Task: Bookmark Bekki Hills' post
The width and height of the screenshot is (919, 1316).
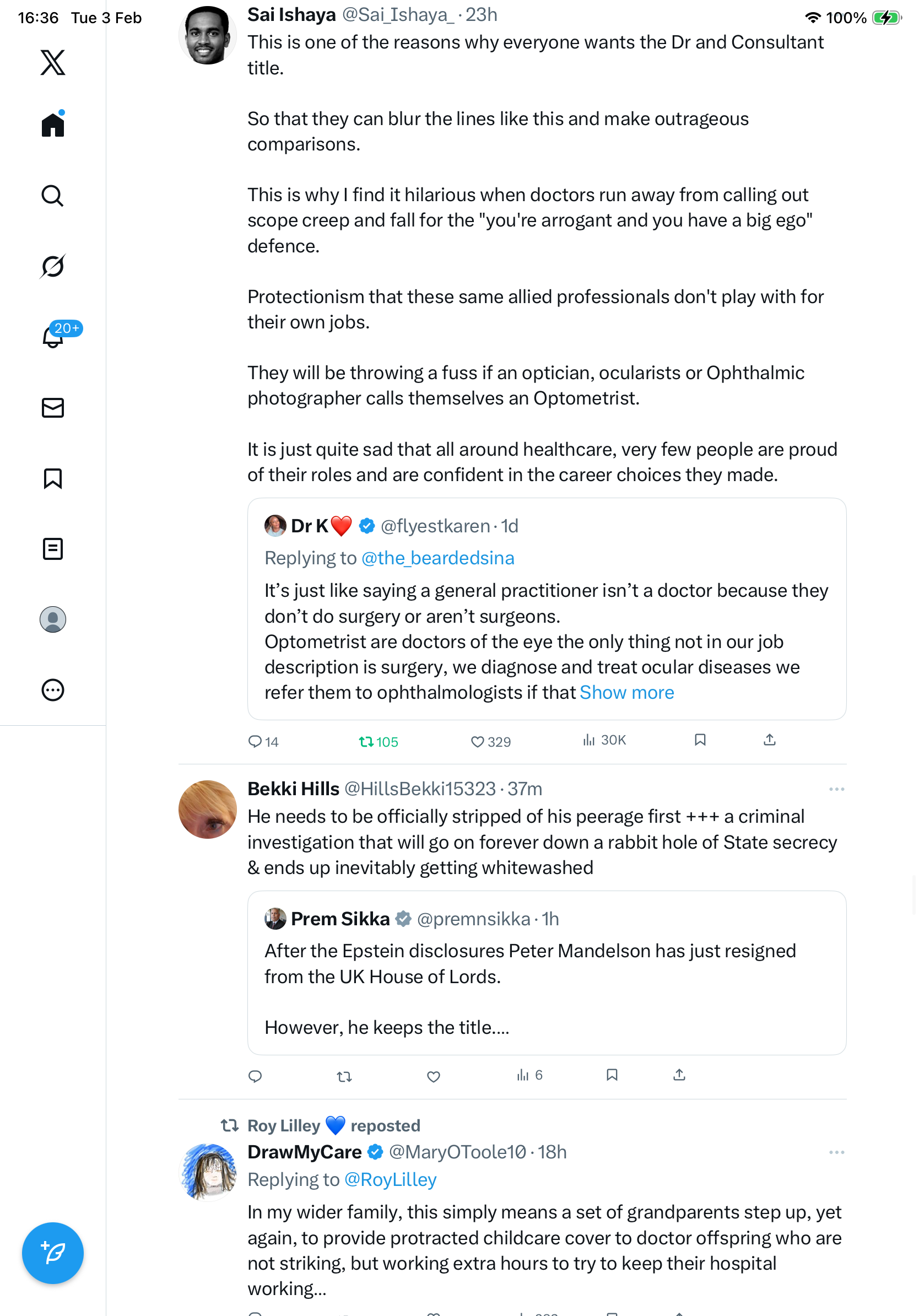Action: coord(612,1075)
